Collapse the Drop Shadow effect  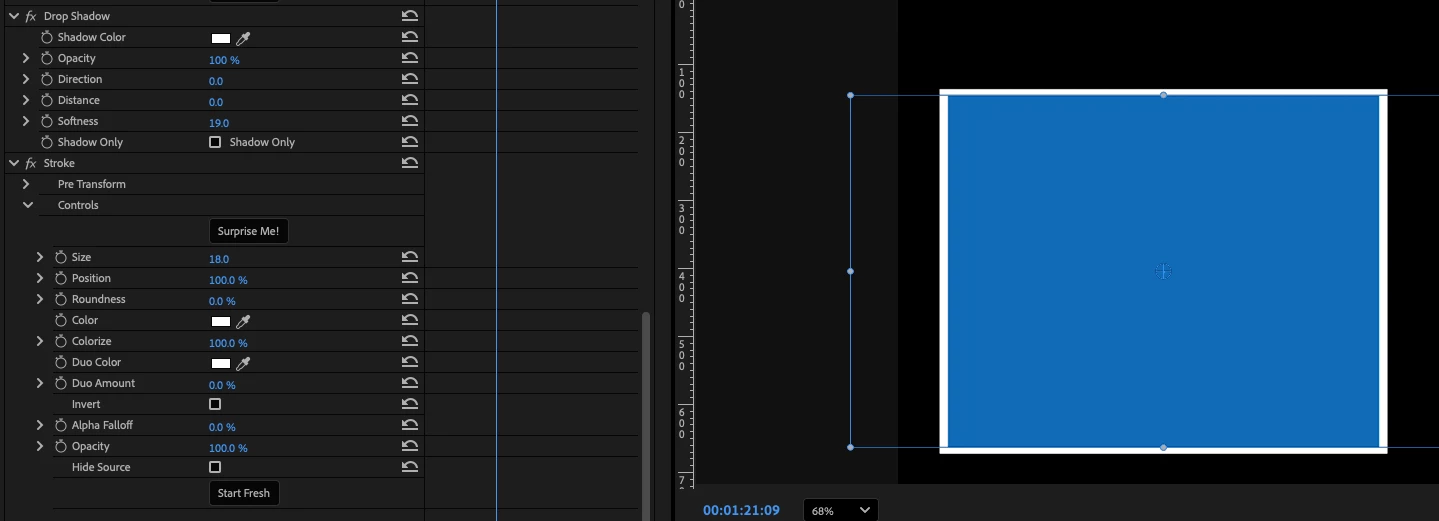13,16
